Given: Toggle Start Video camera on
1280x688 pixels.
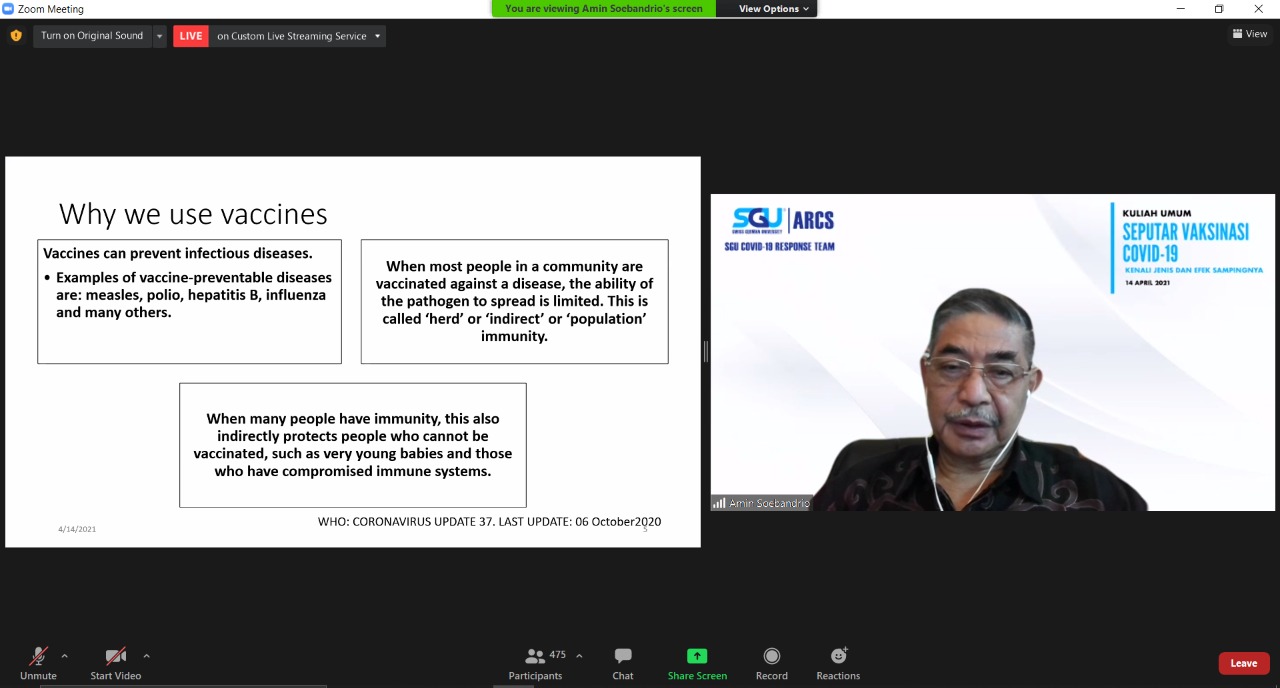Looking at the screenshot, I should (x=116, y=657).
